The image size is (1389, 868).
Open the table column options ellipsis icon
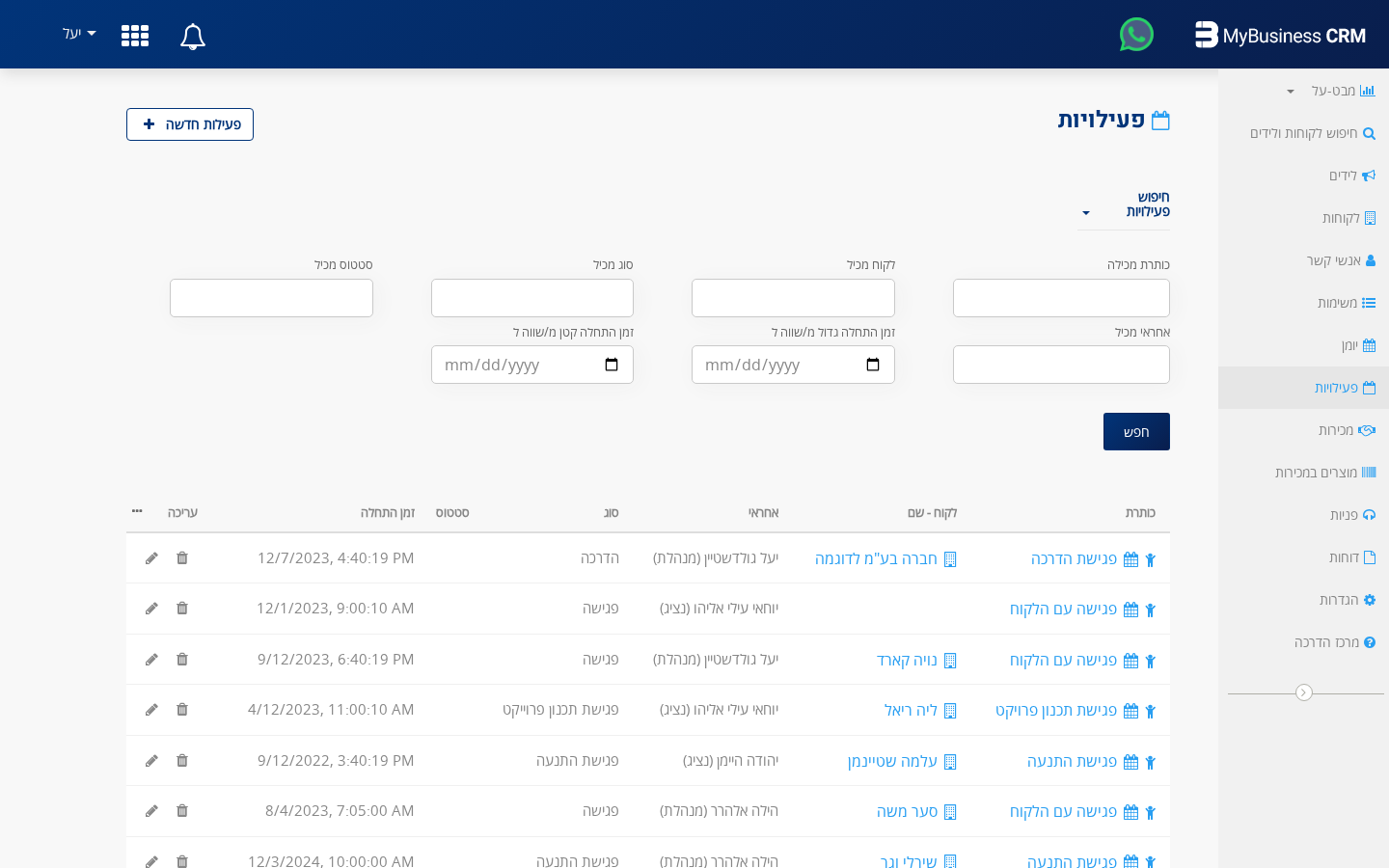coord(137,511)
